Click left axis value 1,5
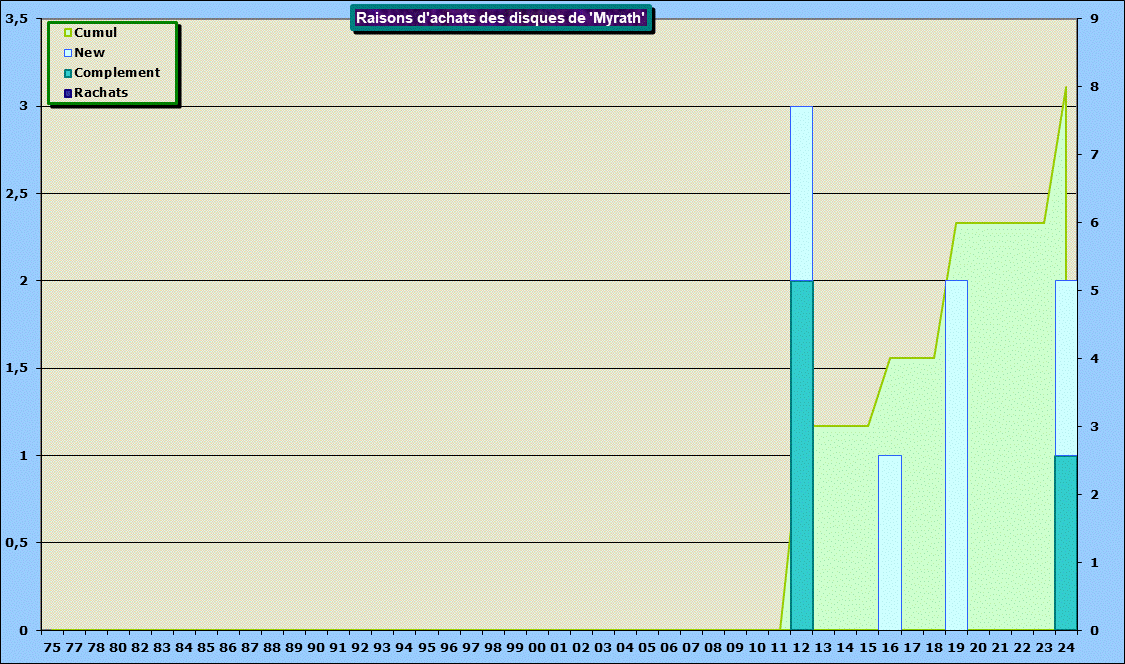Screen dimensions: 1125x664 click(x=17, y=368)
